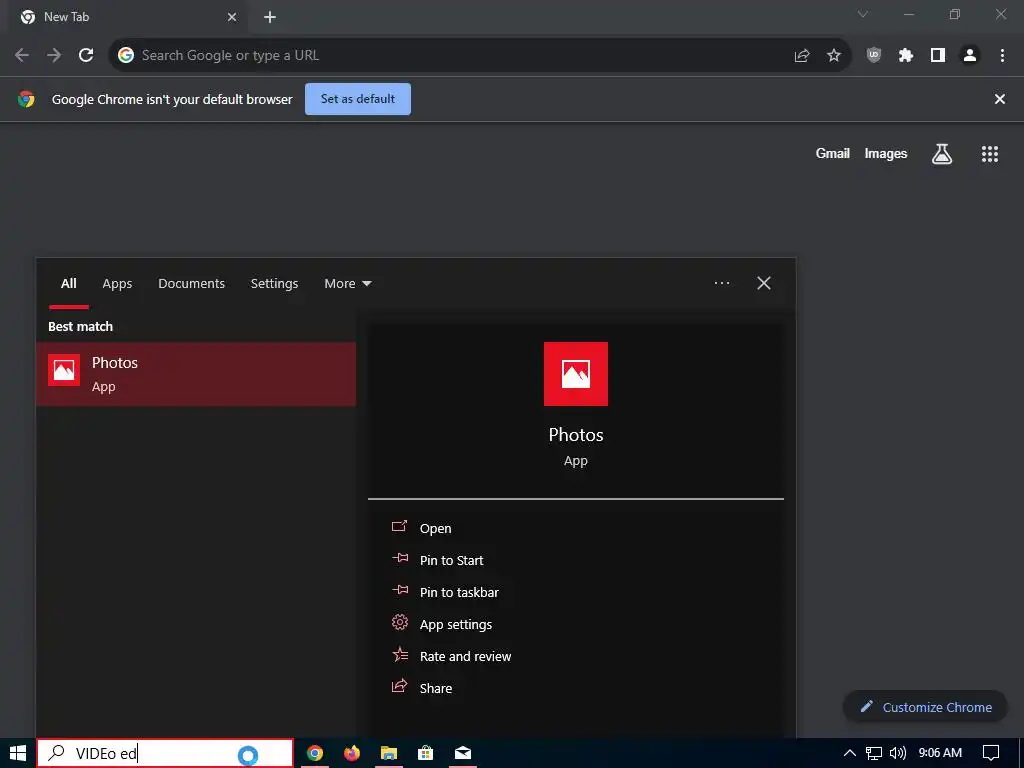Click Customize Chrome button
Screen dimensions: 1024x768
coord(925,707)
